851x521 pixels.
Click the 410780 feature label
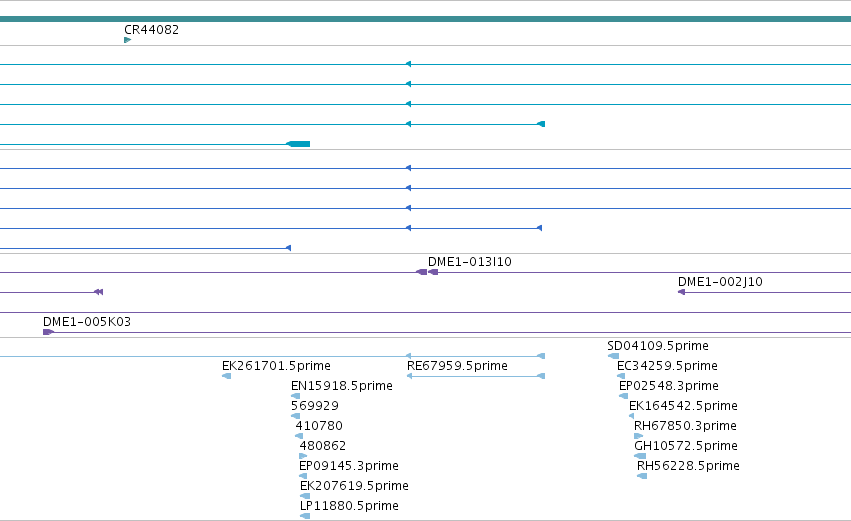click(x=319, y=426)
